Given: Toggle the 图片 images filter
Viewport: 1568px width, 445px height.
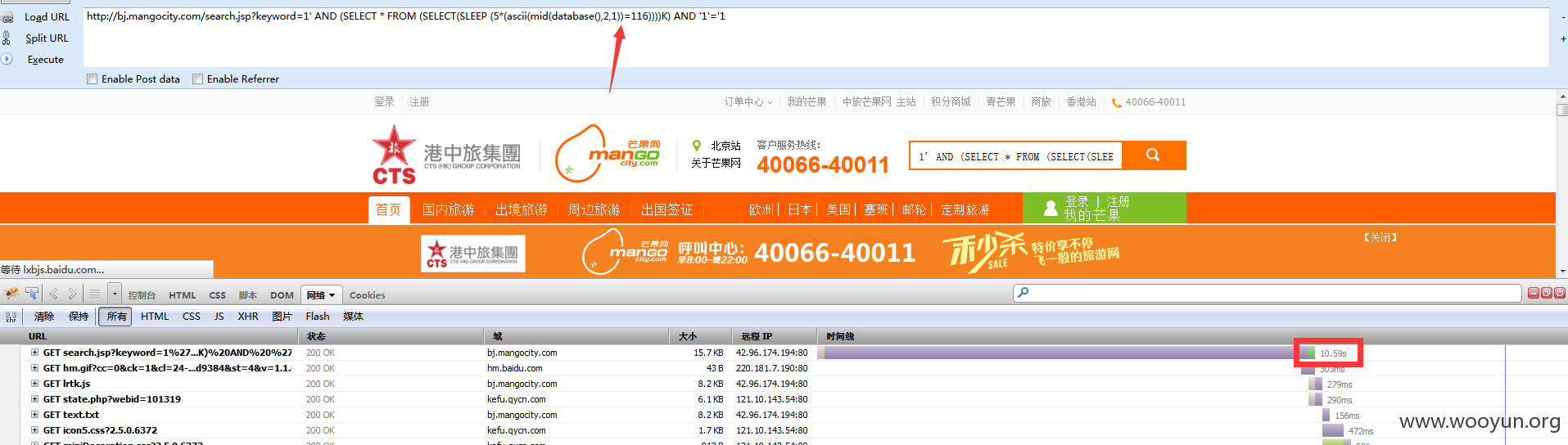Looking at the screenshot, I should click(x=282, y=317).
